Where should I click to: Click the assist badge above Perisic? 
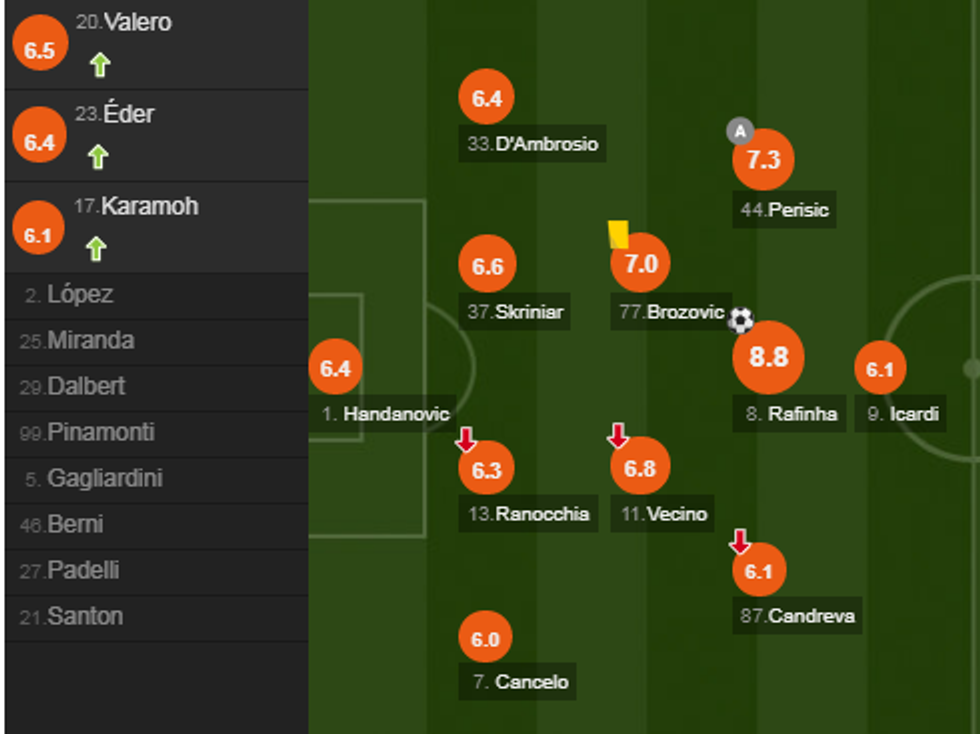coord(739,131)
